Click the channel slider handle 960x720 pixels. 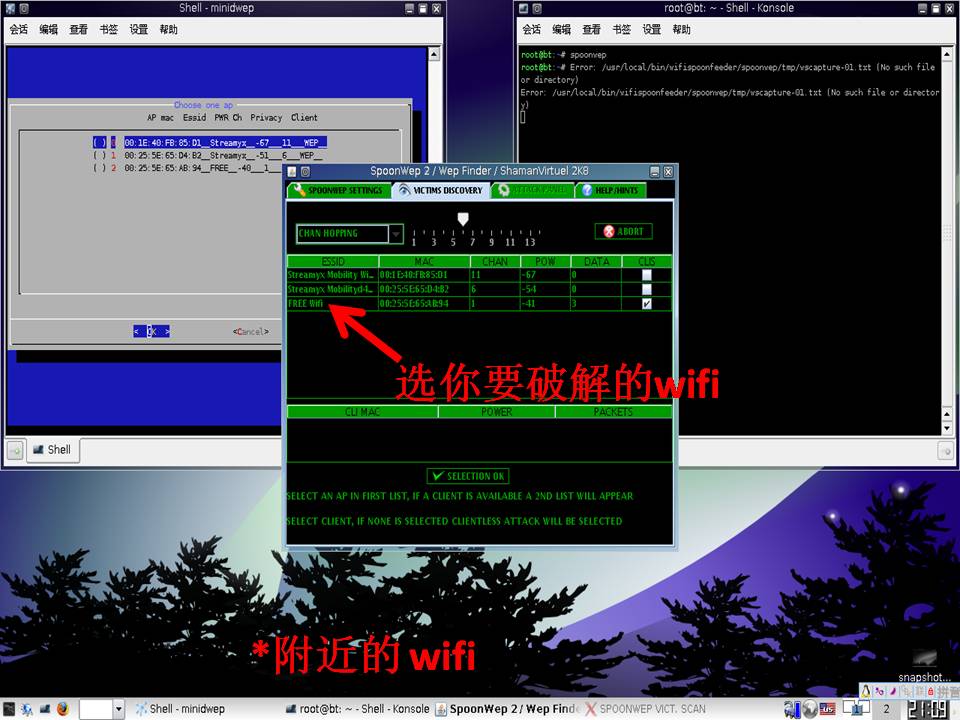(x=463, y=219)
